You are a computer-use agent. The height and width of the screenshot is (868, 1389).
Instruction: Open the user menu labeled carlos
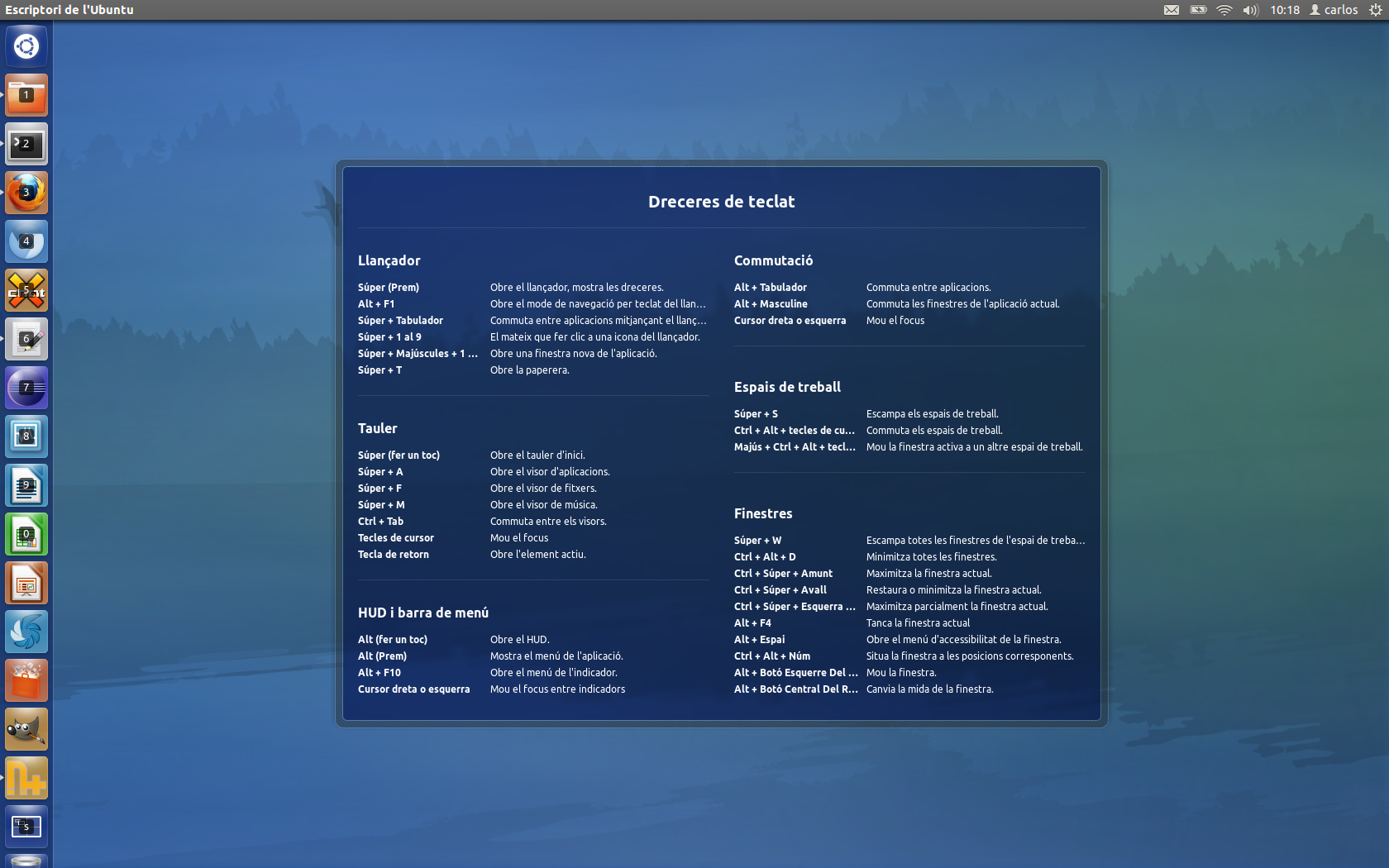[x=1334, y=10]
